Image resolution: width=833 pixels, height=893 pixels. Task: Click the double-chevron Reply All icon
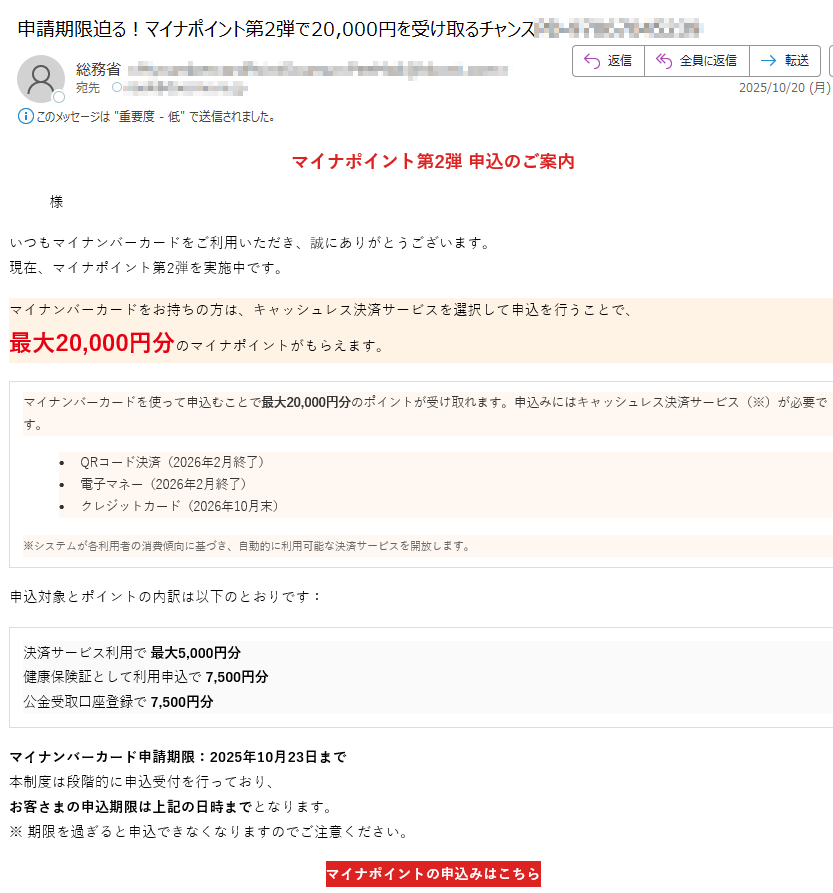(661, 61)
